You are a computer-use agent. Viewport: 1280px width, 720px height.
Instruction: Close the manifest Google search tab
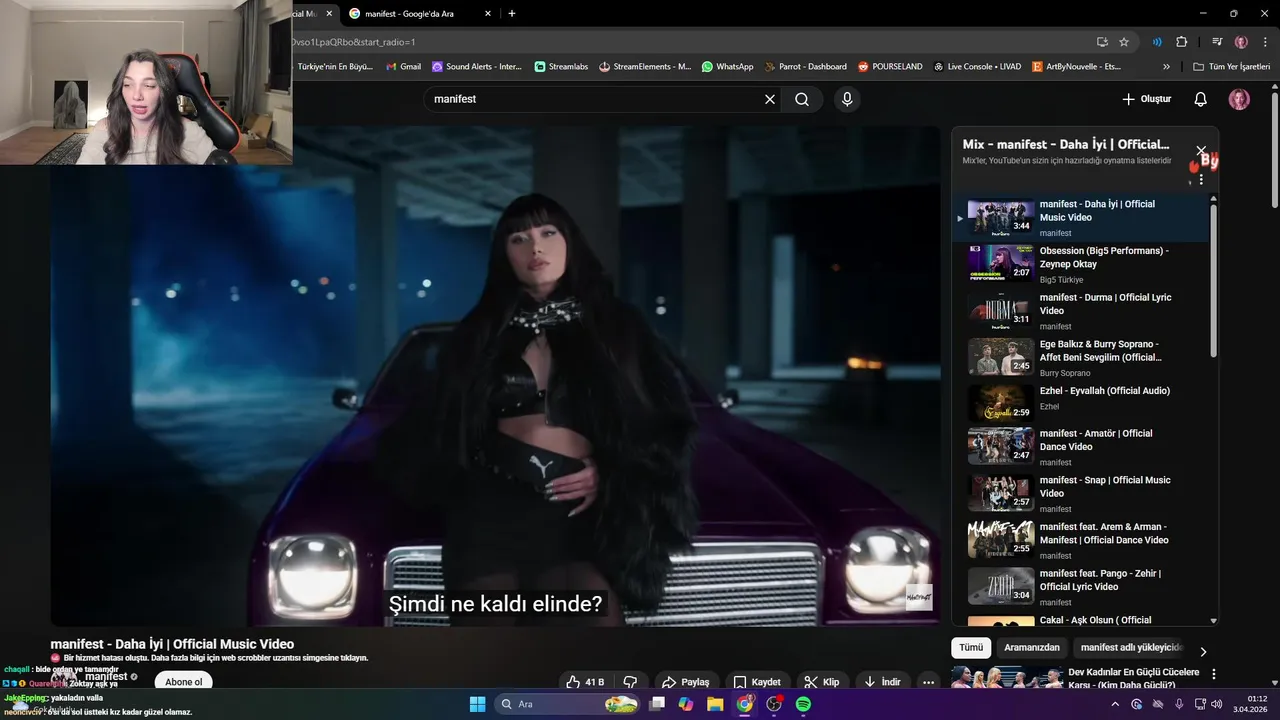[488, 14]
